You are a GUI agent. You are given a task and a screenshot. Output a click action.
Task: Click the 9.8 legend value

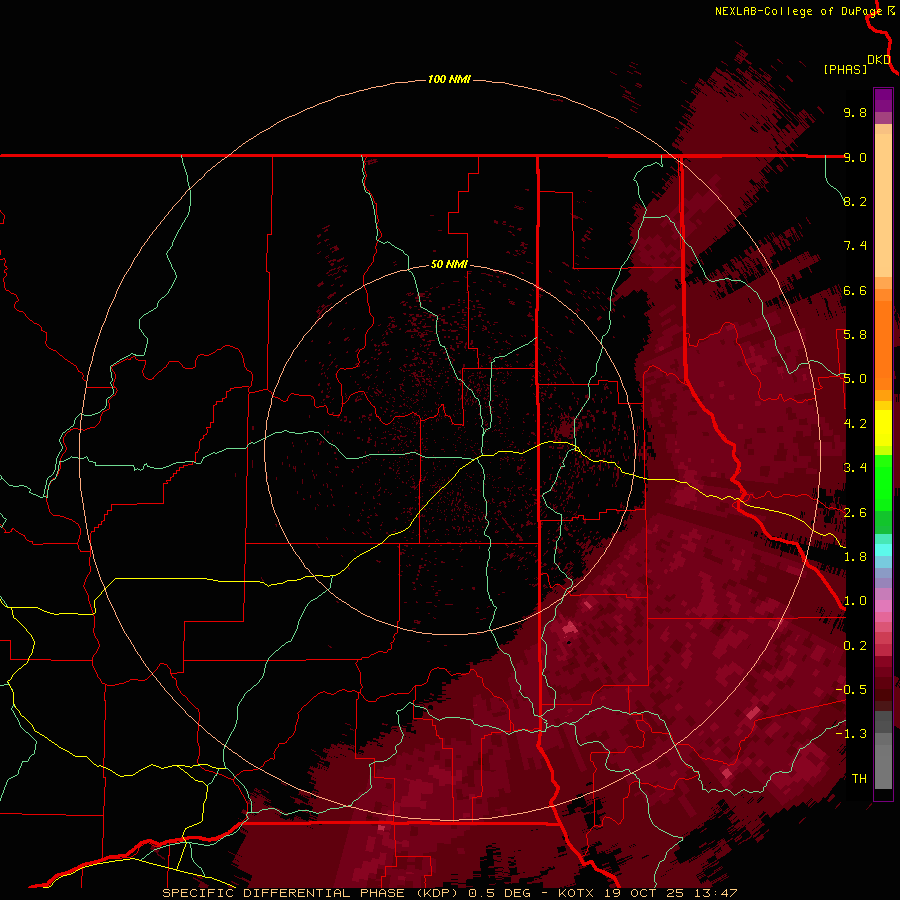click(x=855, y=112)
